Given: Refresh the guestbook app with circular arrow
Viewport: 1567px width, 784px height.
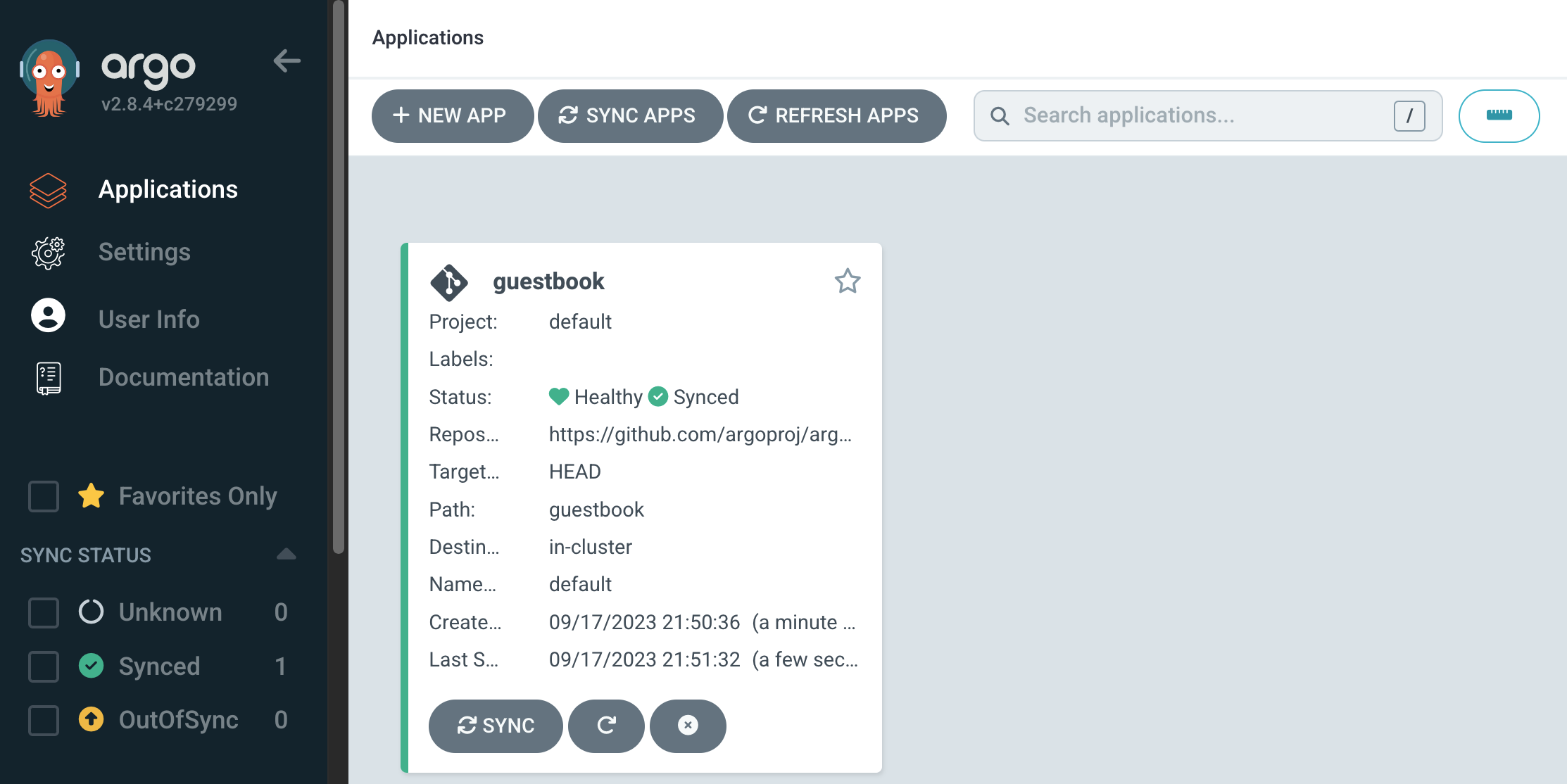Looking at the screenshot, I should coord(606,726).
